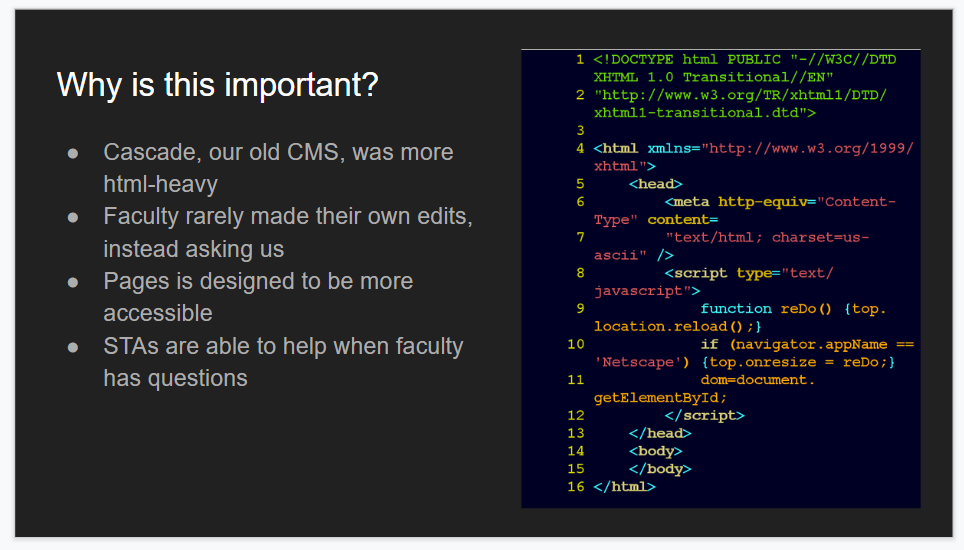The height and width of the screenshot is (550, 964).
Task: Select the opening head tag on line 5
Action: pyautogui.click(x=655, y=184)
